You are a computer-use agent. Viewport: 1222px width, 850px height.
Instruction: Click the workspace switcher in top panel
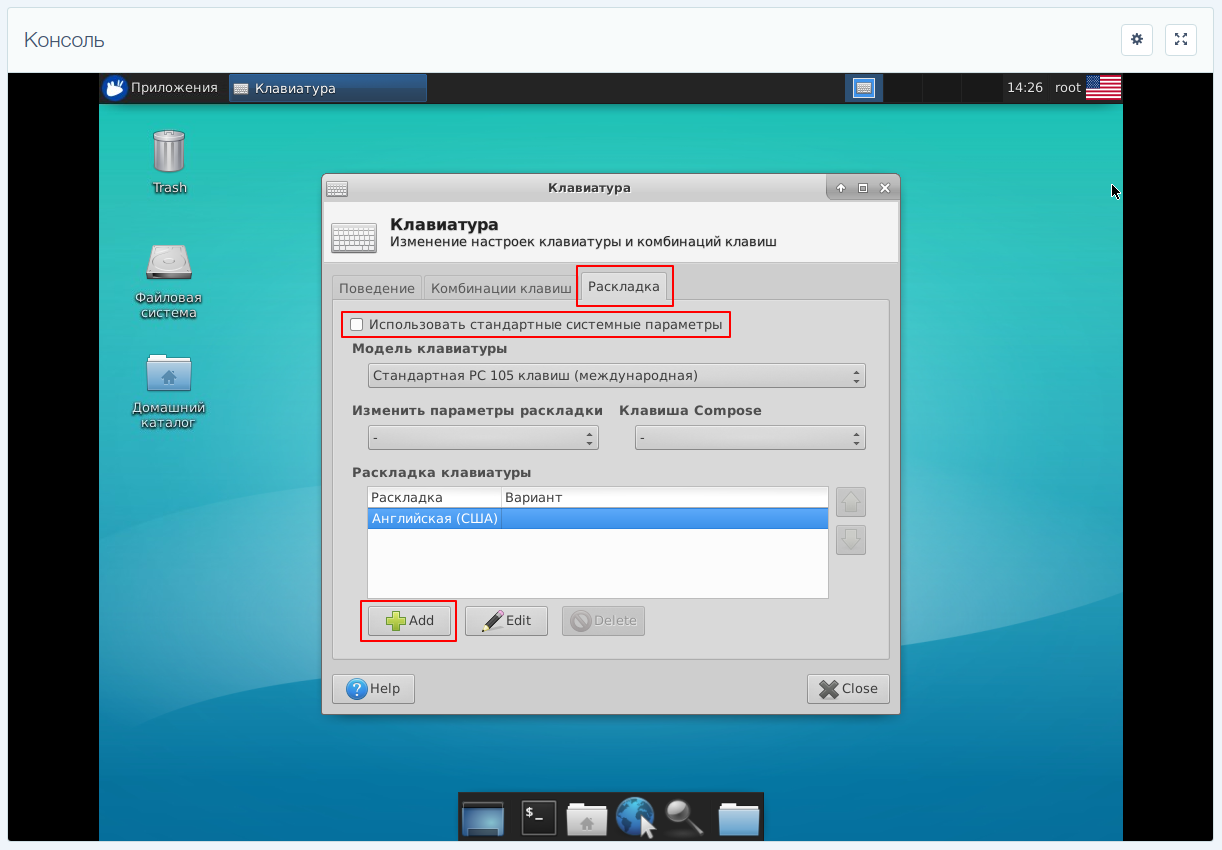pyautogui.click(x=865, y=88)
